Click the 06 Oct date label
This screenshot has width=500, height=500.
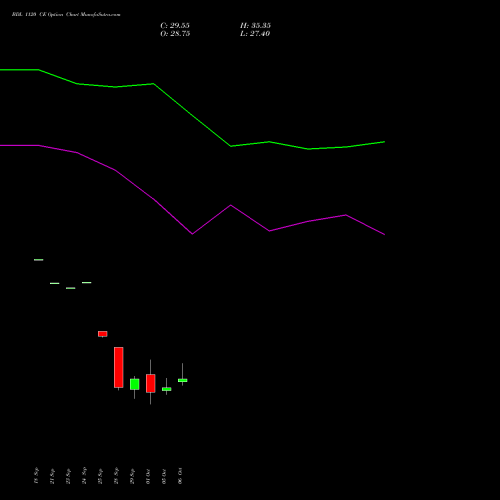(x=180, y=476)
